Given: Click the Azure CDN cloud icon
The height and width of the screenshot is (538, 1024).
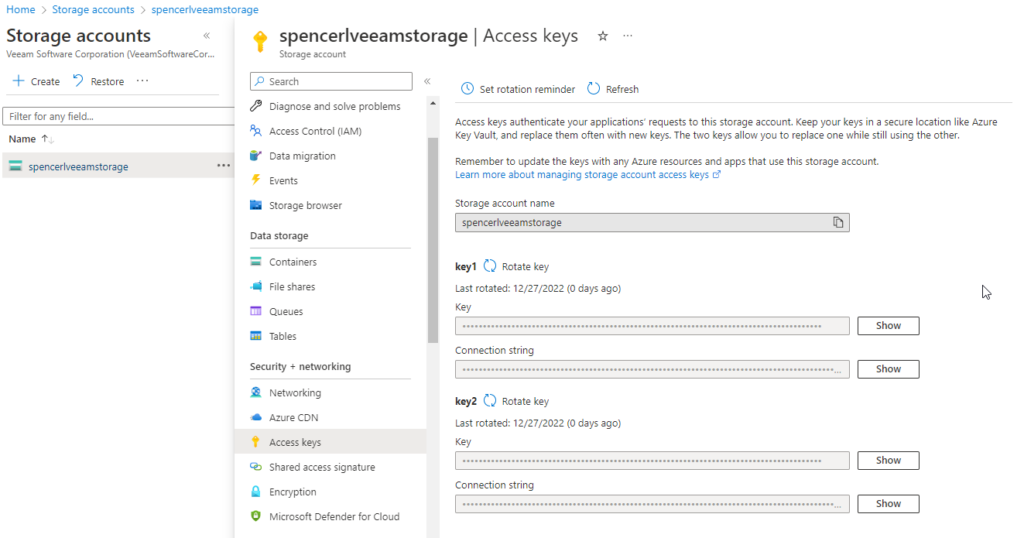Looking at the screenshot, I should (x=256, y=417).
